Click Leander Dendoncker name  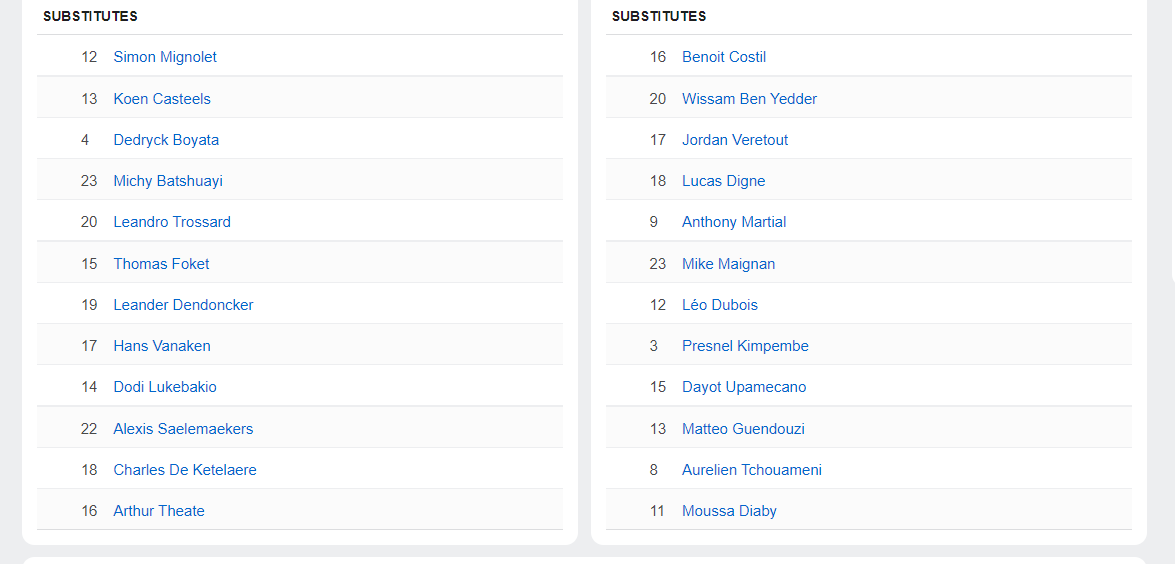[x=183, y=305]
